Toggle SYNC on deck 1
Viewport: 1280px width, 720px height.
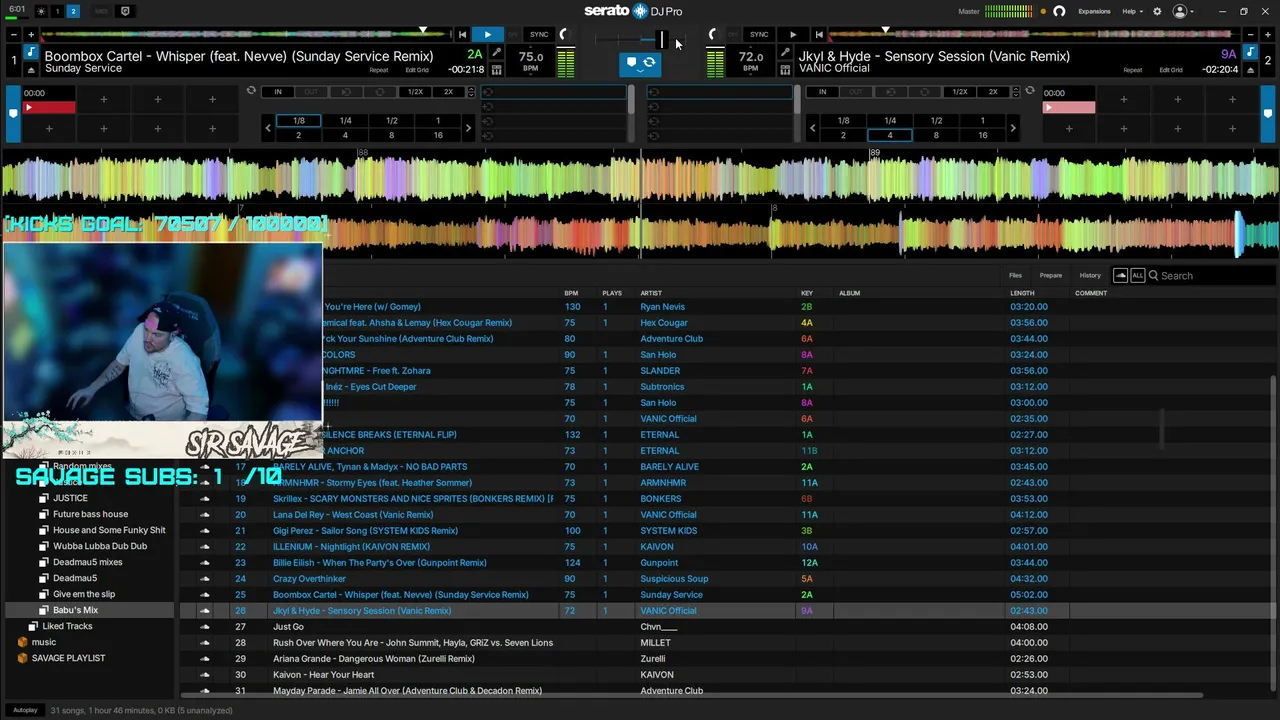(539, 35)
